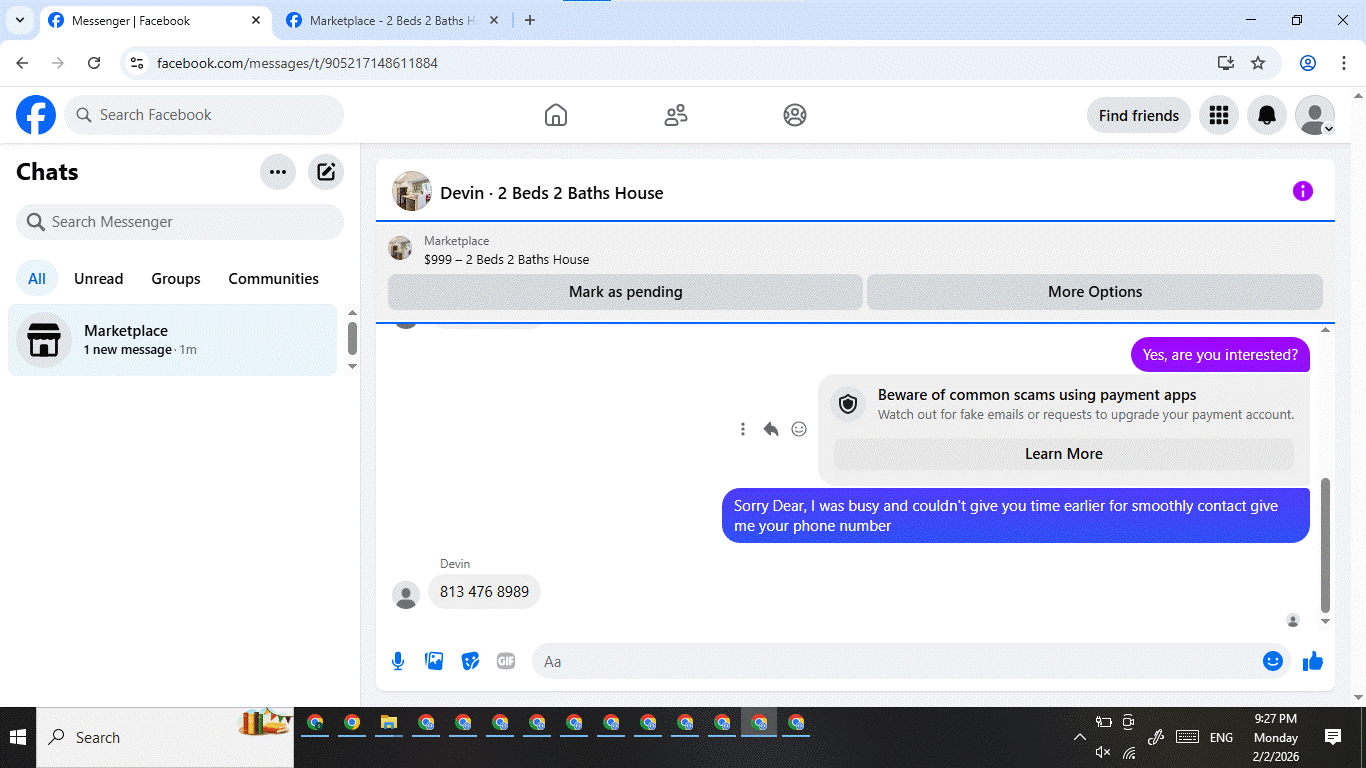The height and width of the screenshot is (768, 1366).
Task: Open the More Options menu for listing
Action: point(1095,292)
